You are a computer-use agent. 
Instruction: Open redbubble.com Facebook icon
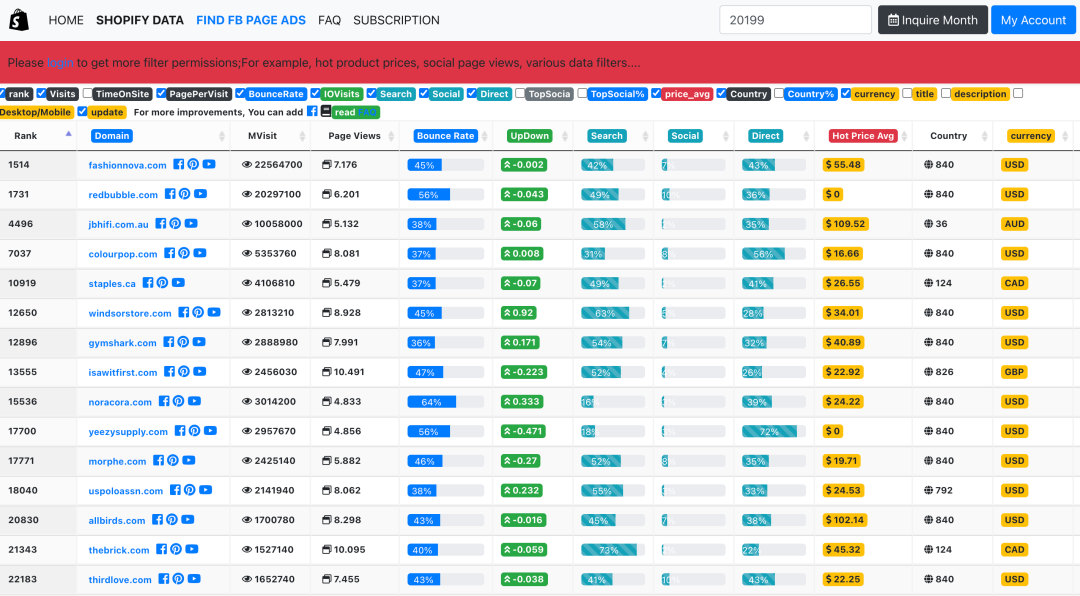point(170,194)
